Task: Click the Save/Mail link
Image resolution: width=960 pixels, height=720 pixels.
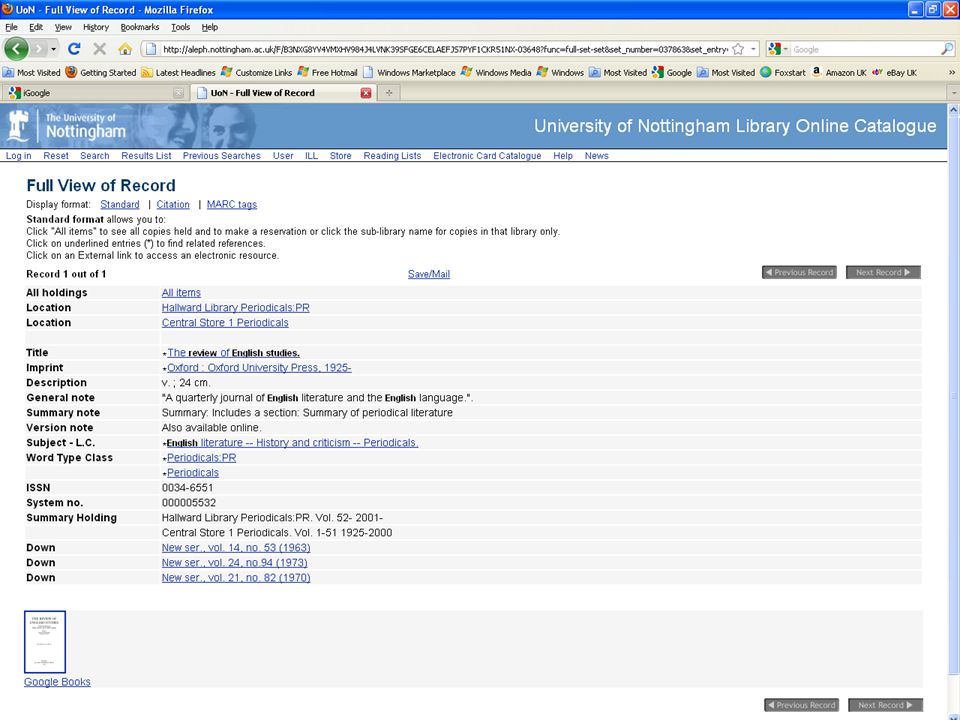Action: (x=429, y=274)
